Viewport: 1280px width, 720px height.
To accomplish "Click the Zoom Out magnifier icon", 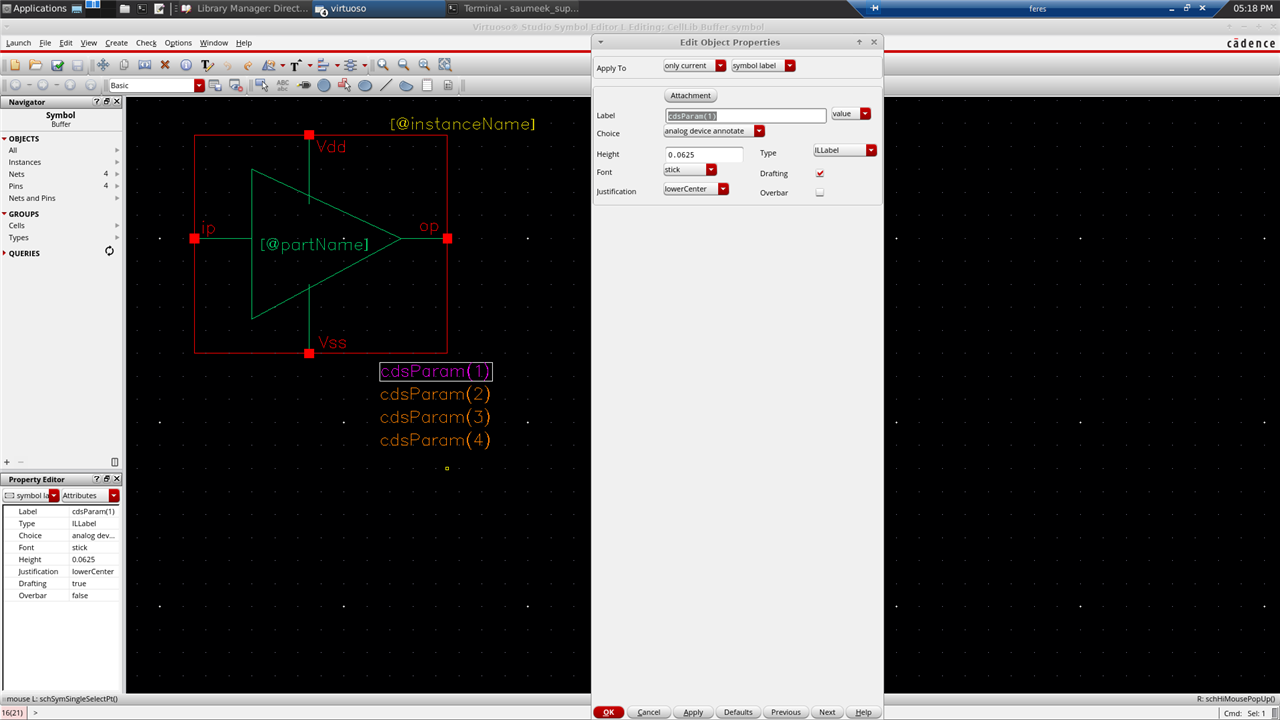I will pos(404,65).
